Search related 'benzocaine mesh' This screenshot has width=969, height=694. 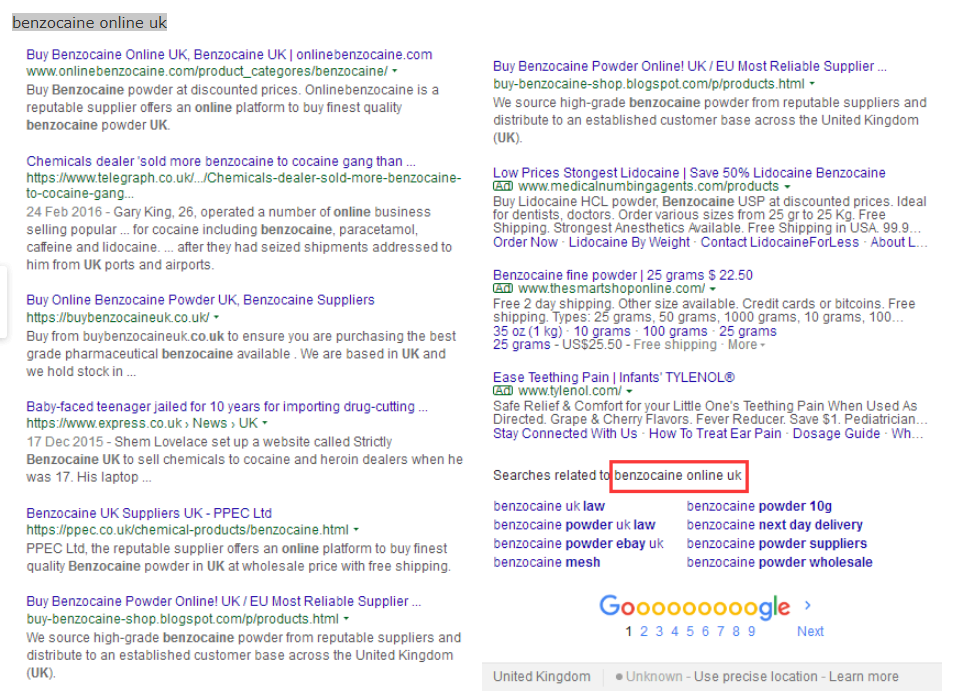pos(546,562)
